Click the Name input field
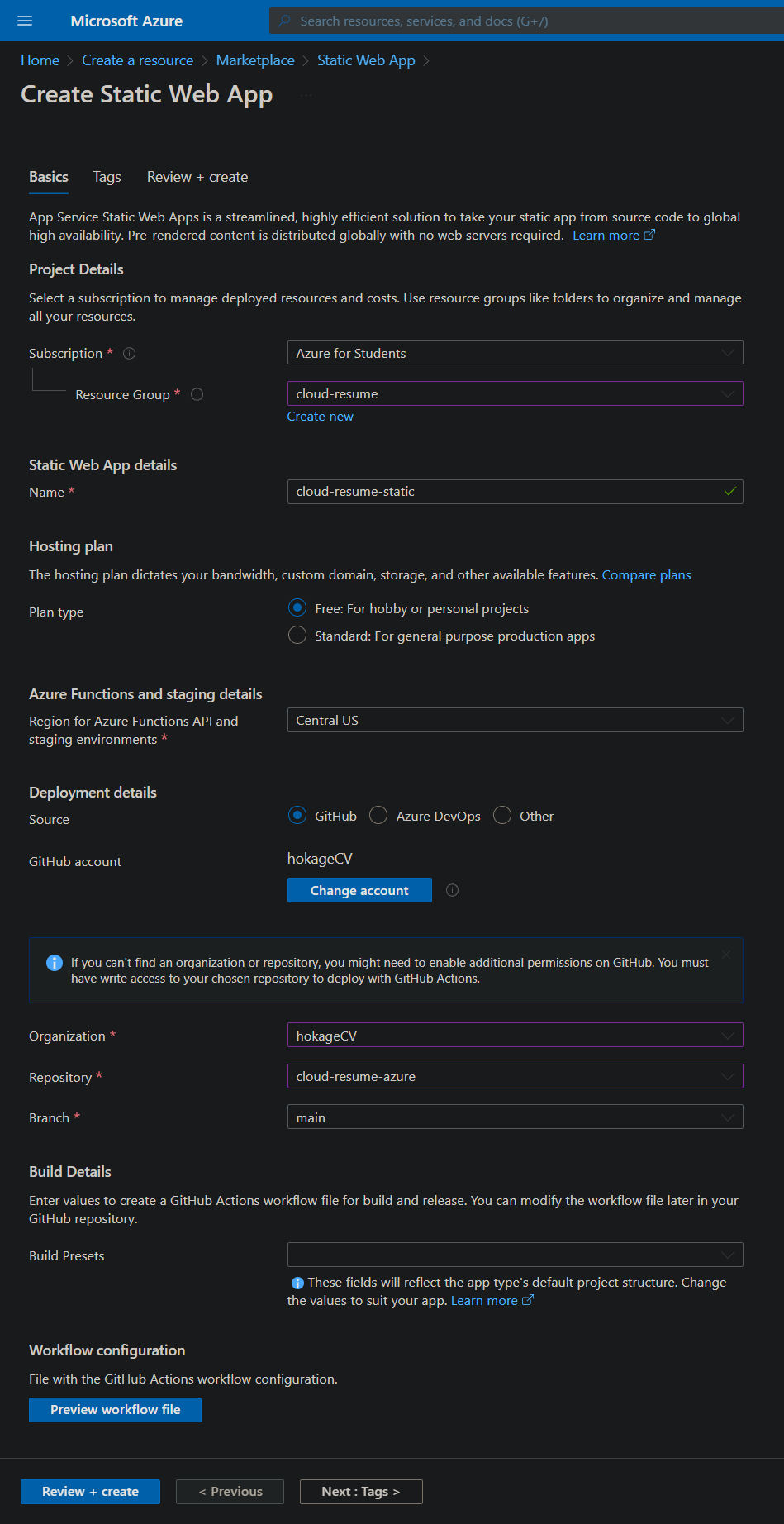This screenshot has width=784, height=1524. tap(515, 492)
